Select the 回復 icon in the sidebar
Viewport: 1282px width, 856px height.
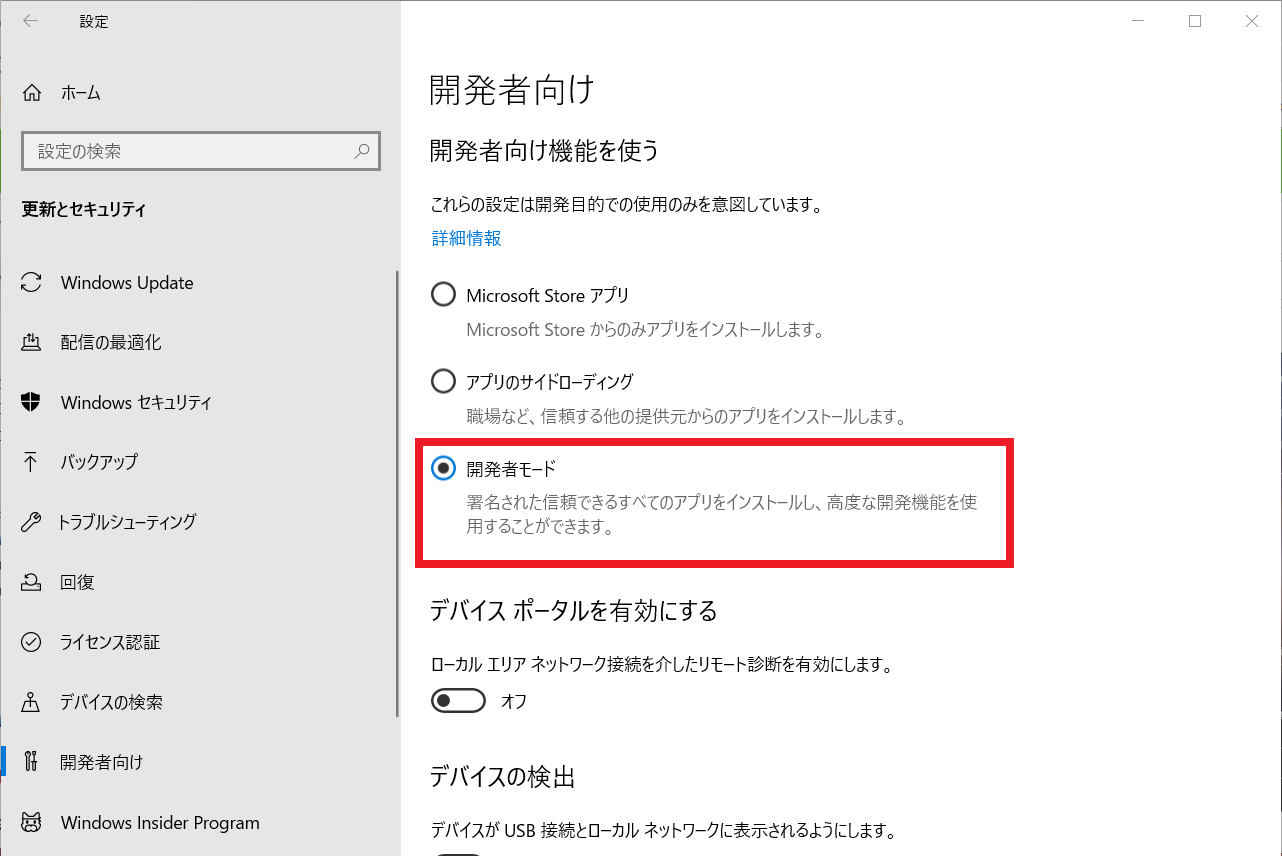[x=33, y=582]
